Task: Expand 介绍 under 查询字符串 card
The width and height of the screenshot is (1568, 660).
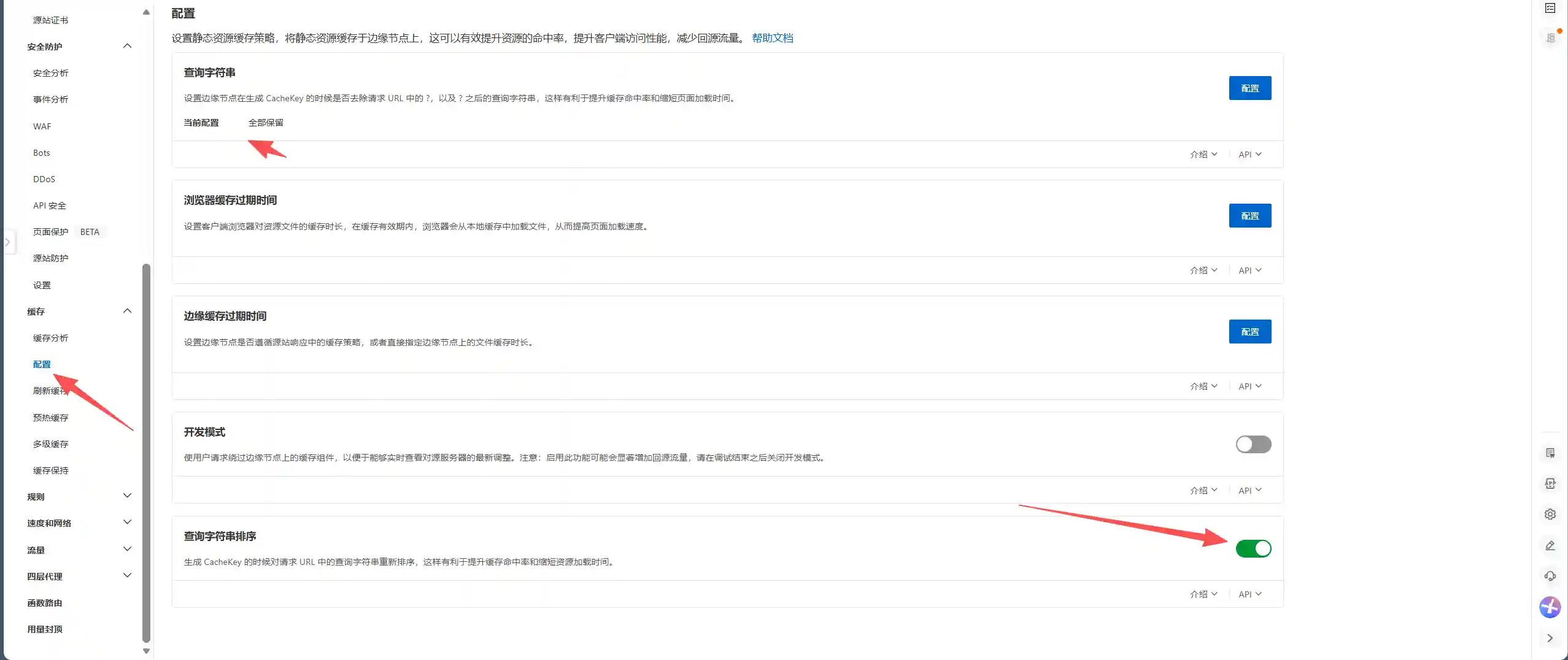Action: coord(1203,155)
